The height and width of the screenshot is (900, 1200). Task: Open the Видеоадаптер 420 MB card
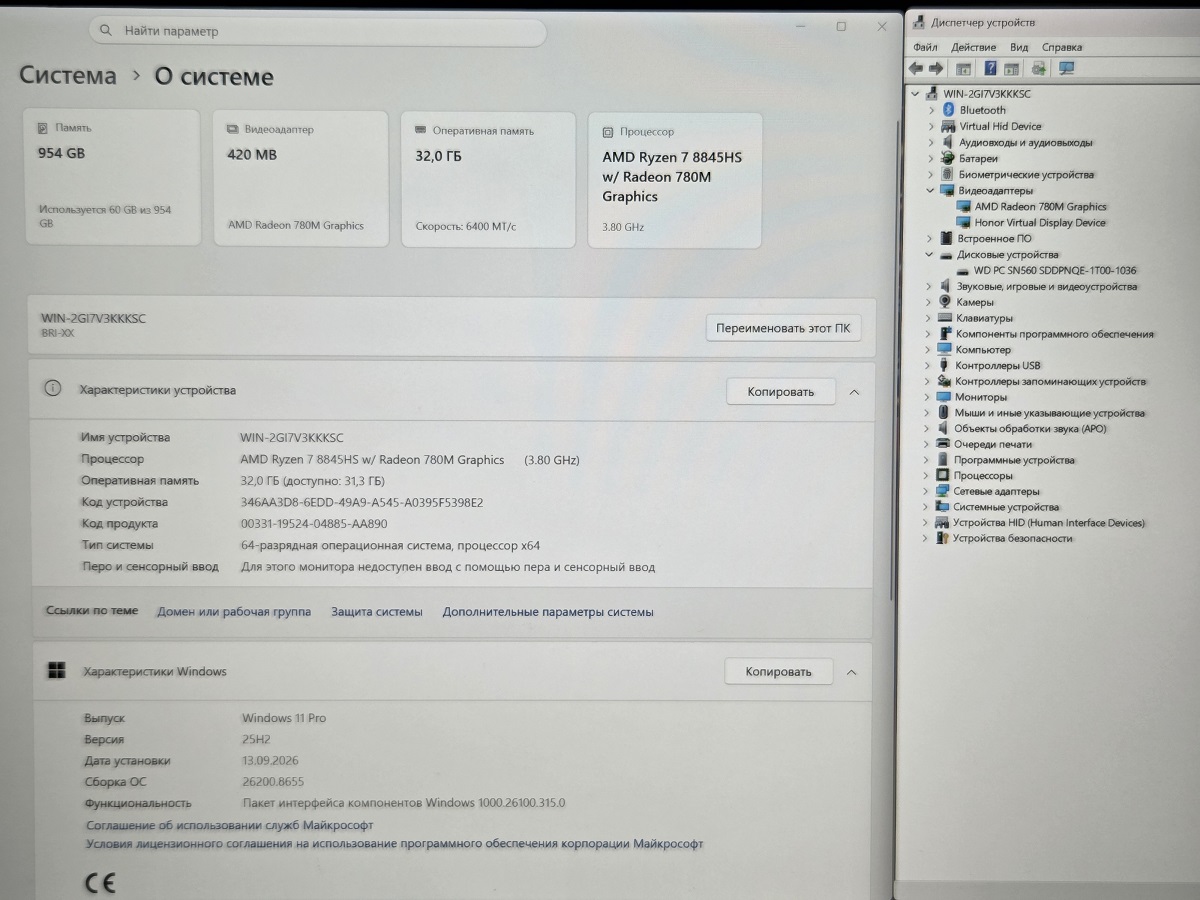301,179
